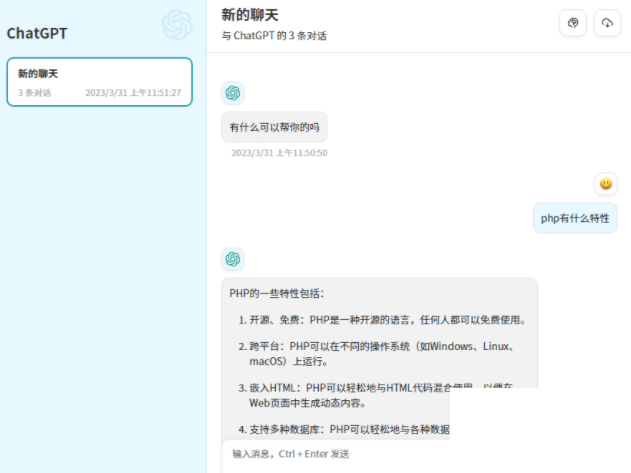Click the PHP的一些特性包括 line in the answer
The image size is (631, 473).
coord(277,293)
